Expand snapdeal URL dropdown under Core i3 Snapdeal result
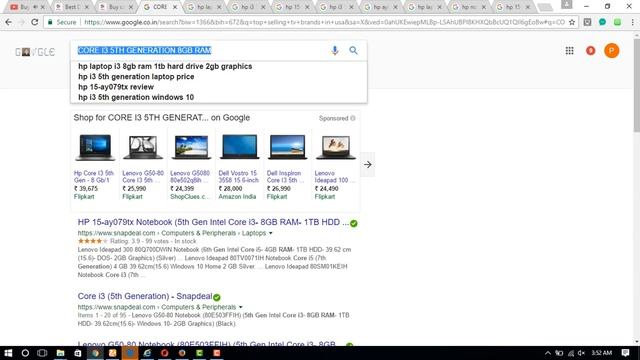This screenshot has width=640, height=360. (x=241, y=307)
